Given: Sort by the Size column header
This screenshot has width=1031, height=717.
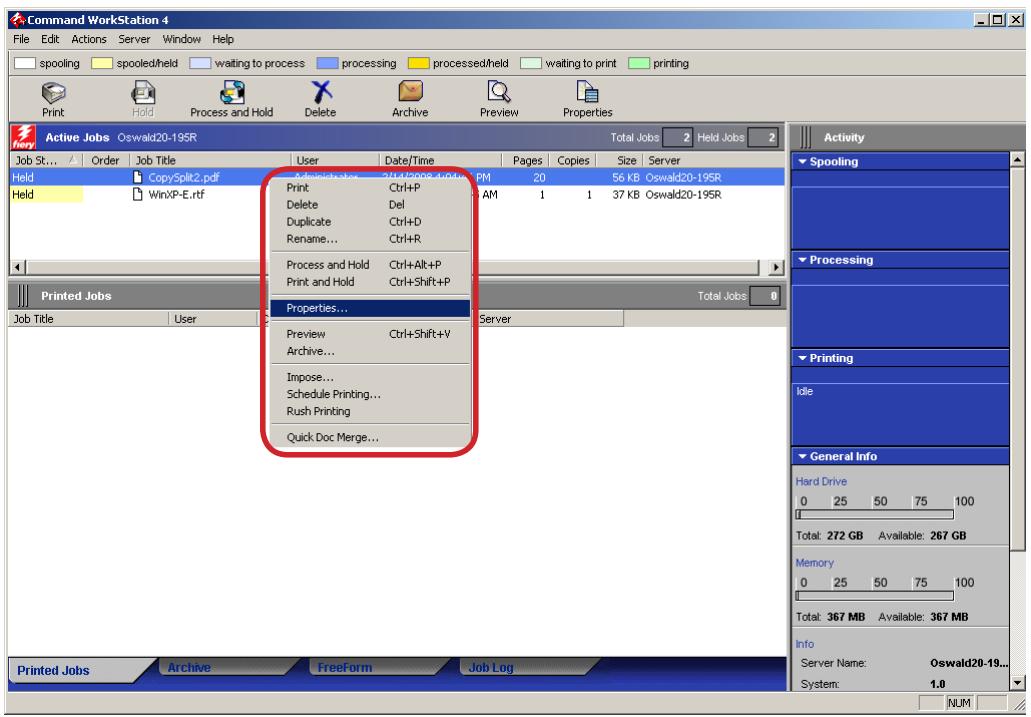Looking at the screenshot, I should (620, 160).
